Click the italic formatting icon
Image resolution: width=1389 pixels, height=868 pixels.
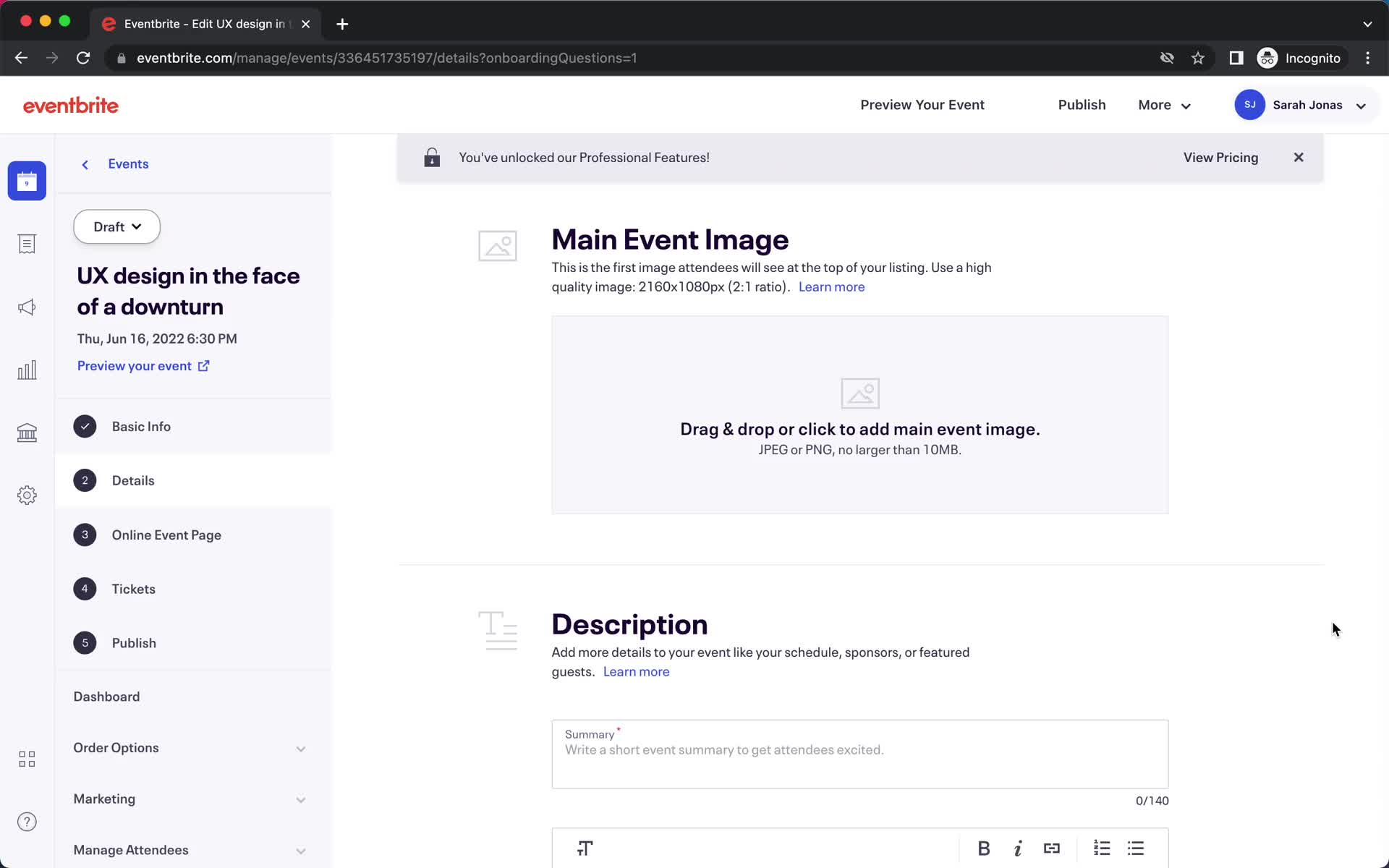[1017, 848]
